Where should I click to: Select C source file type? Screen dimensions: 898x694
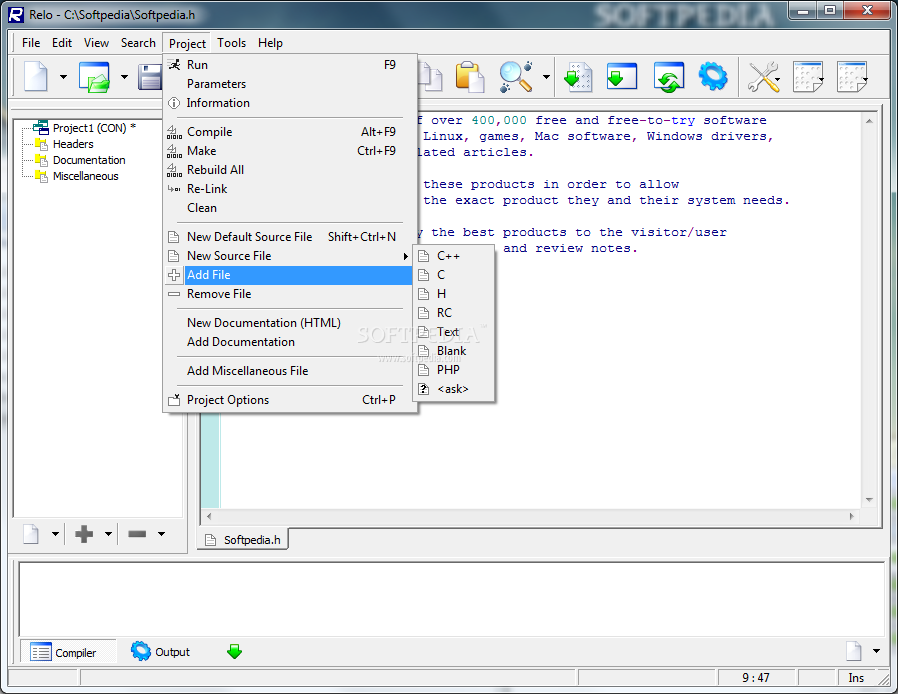click(x=453, y=275)
